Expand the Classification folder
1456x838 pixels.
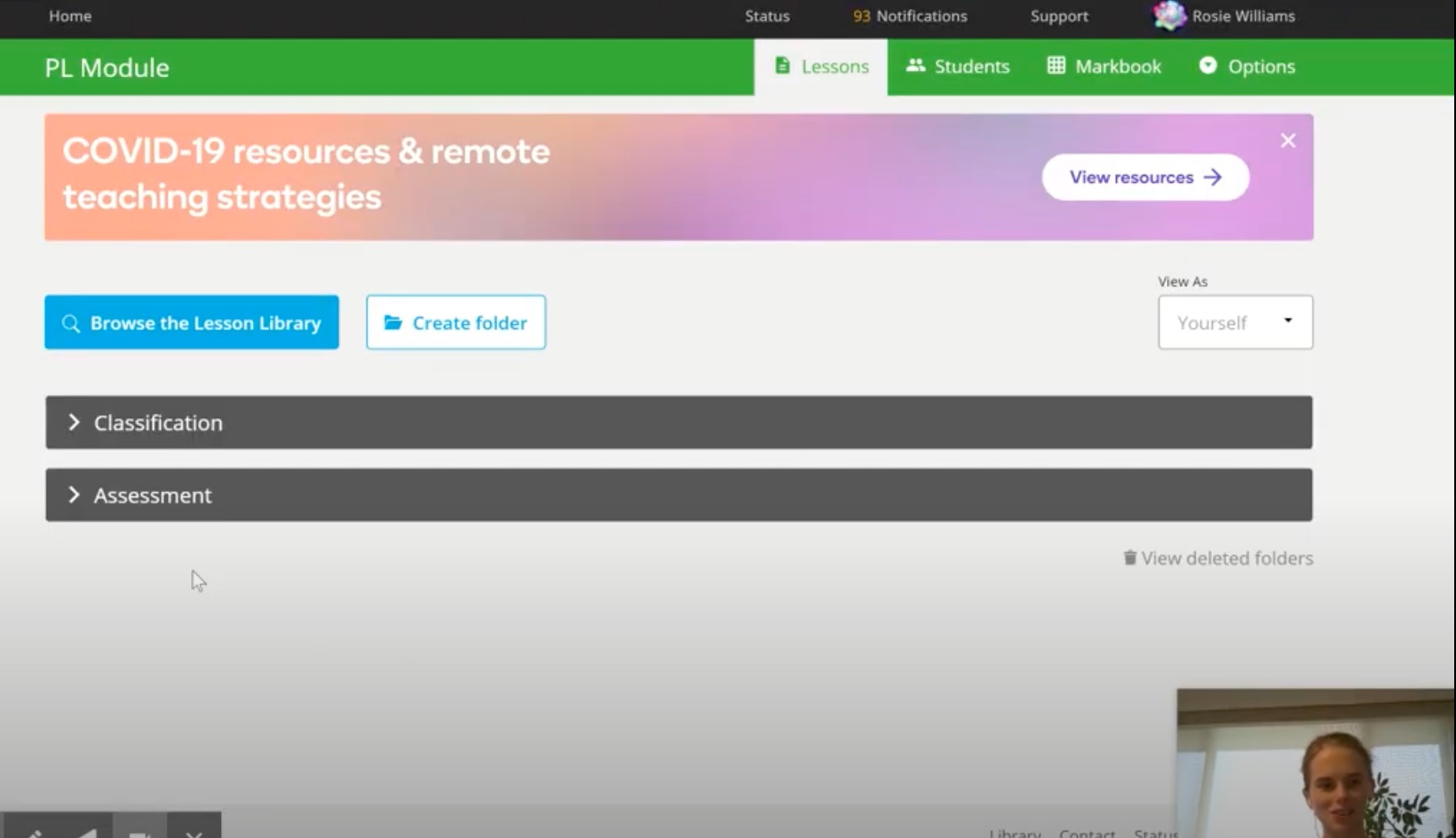point(158,423)
